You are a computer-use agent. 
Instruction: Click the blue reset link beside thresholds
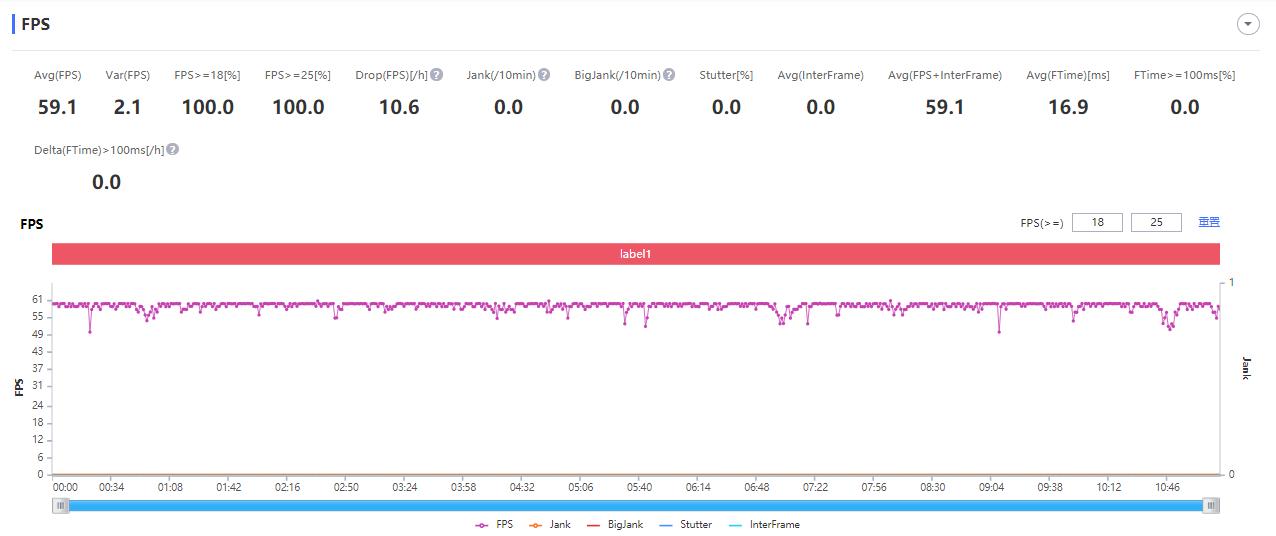point(1209,222)
